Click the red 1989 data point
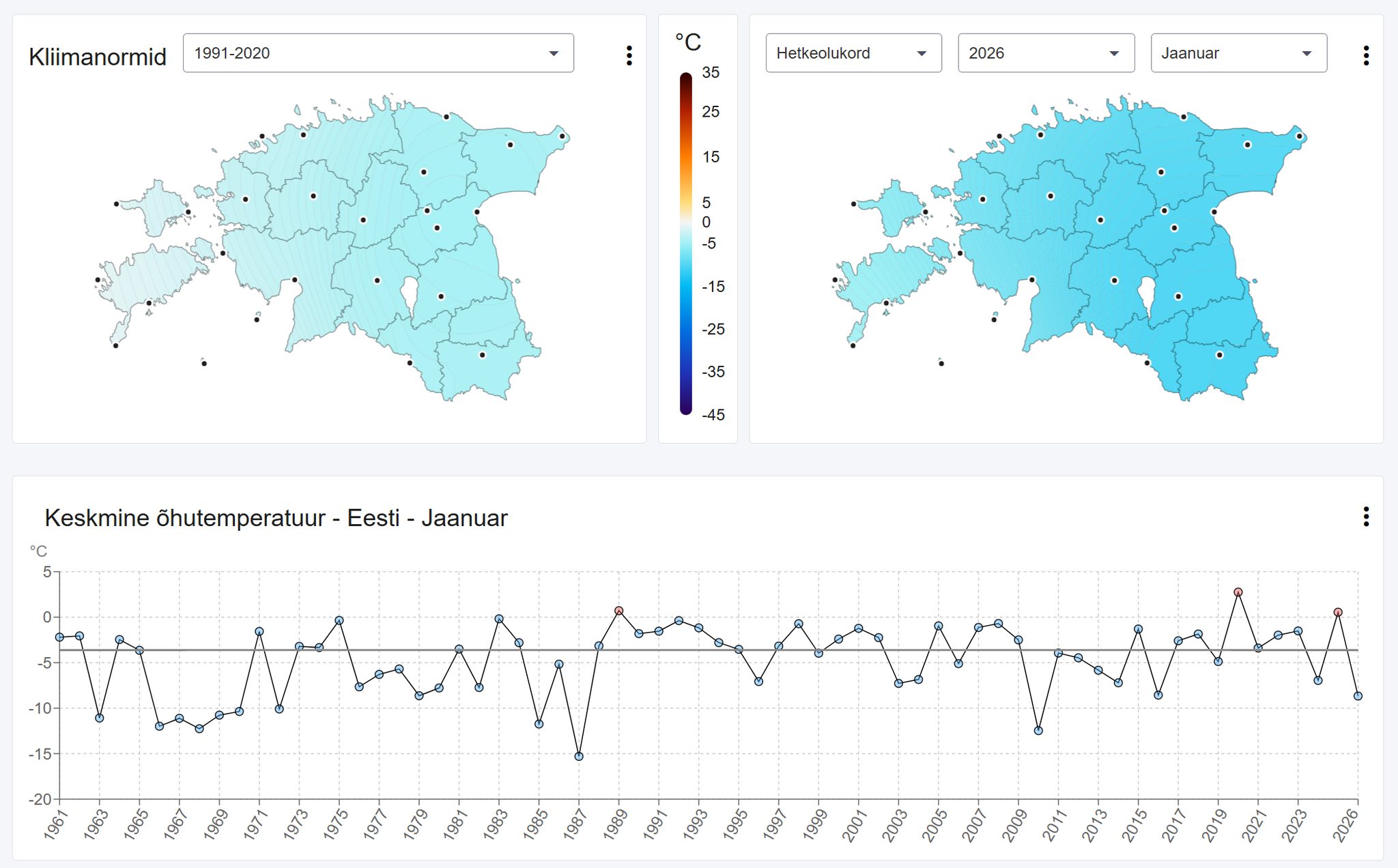 618,611
